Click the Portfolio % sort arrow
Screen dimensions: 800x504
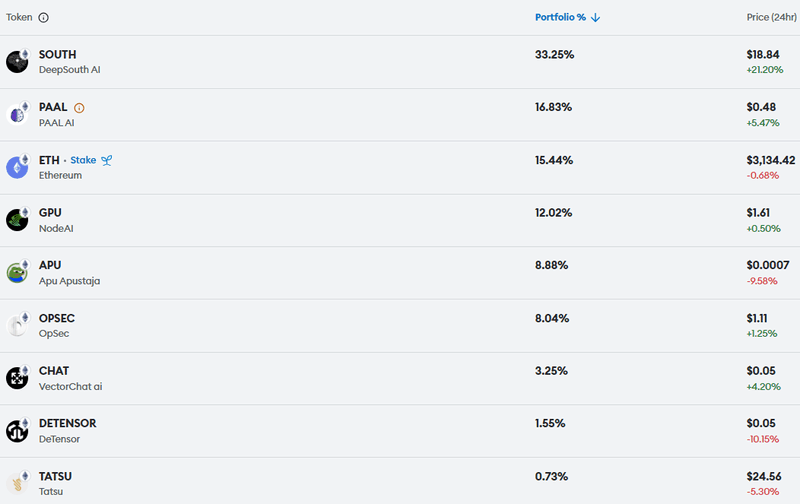tap(596, 17)
